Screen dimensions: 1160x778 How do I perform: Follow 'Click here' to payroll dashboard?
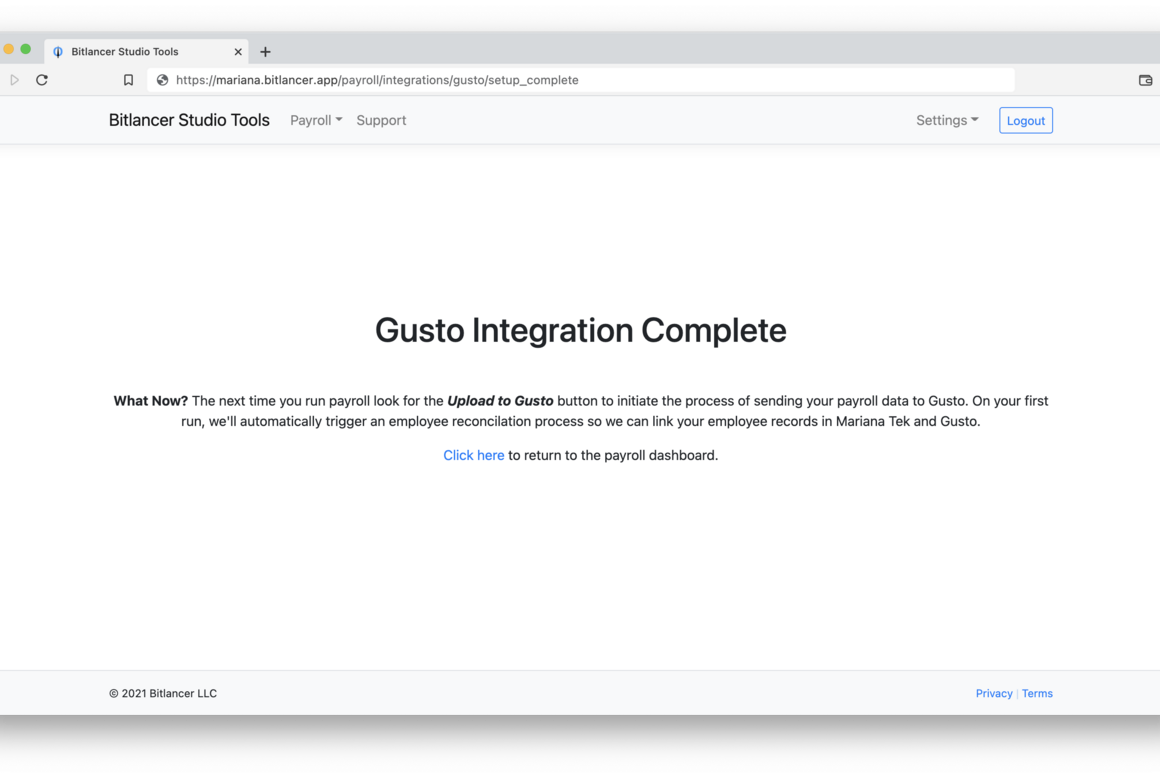click(x=473, y=455)
